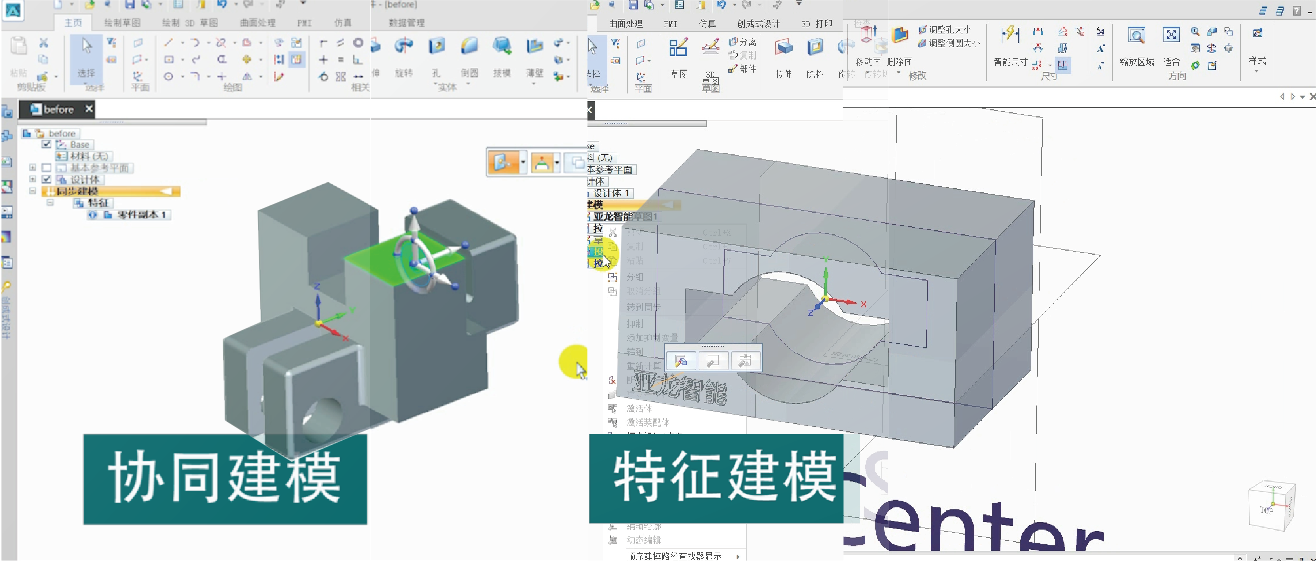Open dropdown arrow beside orange face-select icon
The height and width of the screenshot is (575, 1316).
click(523, 162)
